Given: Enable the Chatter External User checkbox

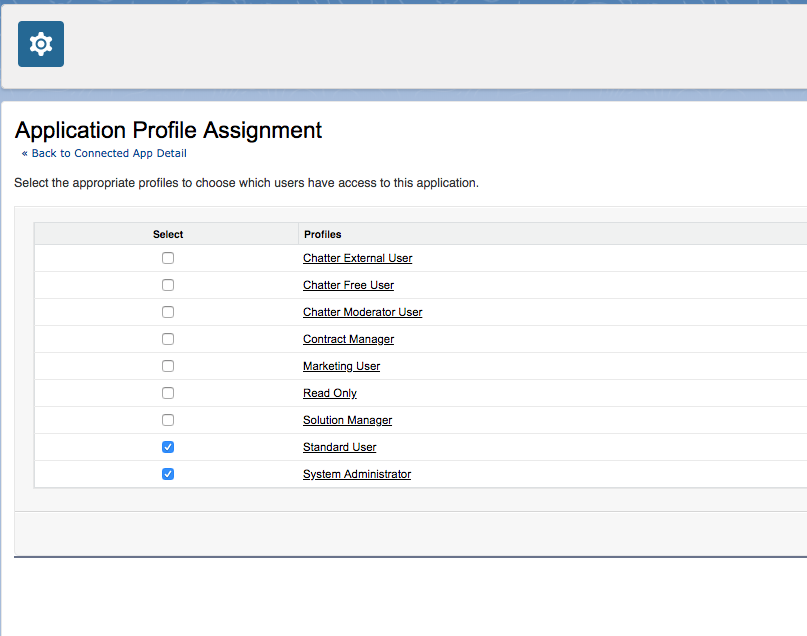Looking at the screenshot, I should click(168, 258).
